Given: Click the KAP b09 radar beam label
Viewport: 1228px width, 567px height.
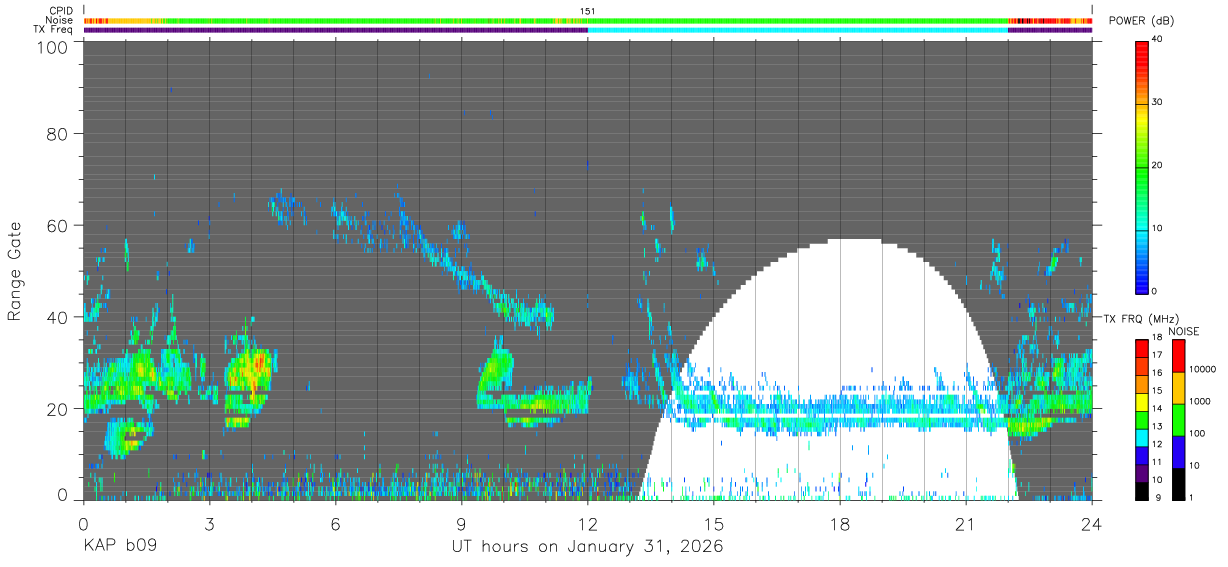Looking at the screenshot, I should (x=119, y=546).
